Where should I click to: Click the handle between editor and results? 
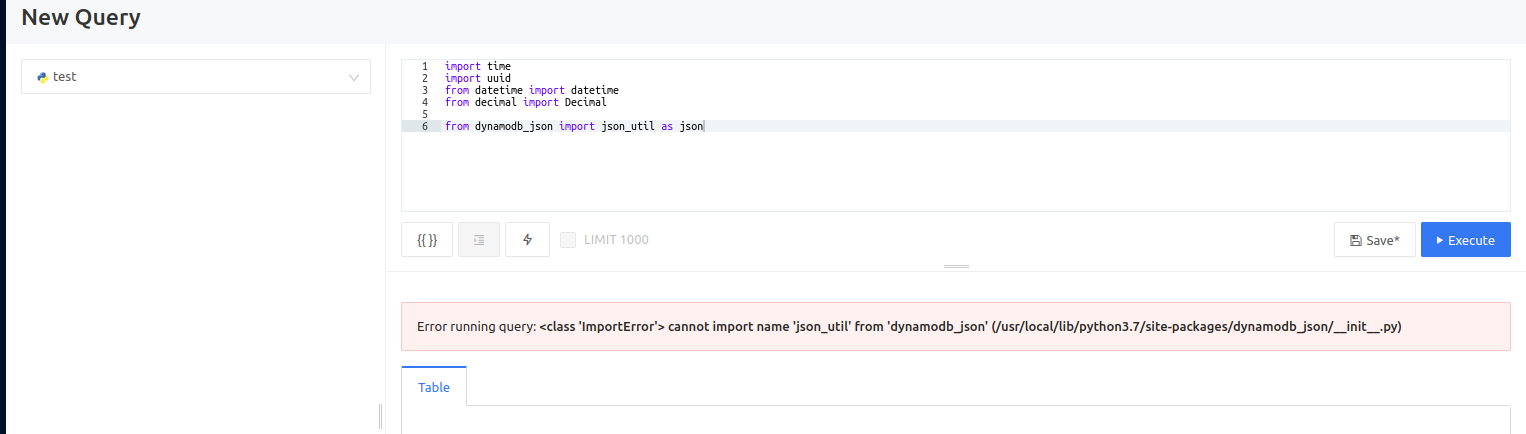click(957, 266)
